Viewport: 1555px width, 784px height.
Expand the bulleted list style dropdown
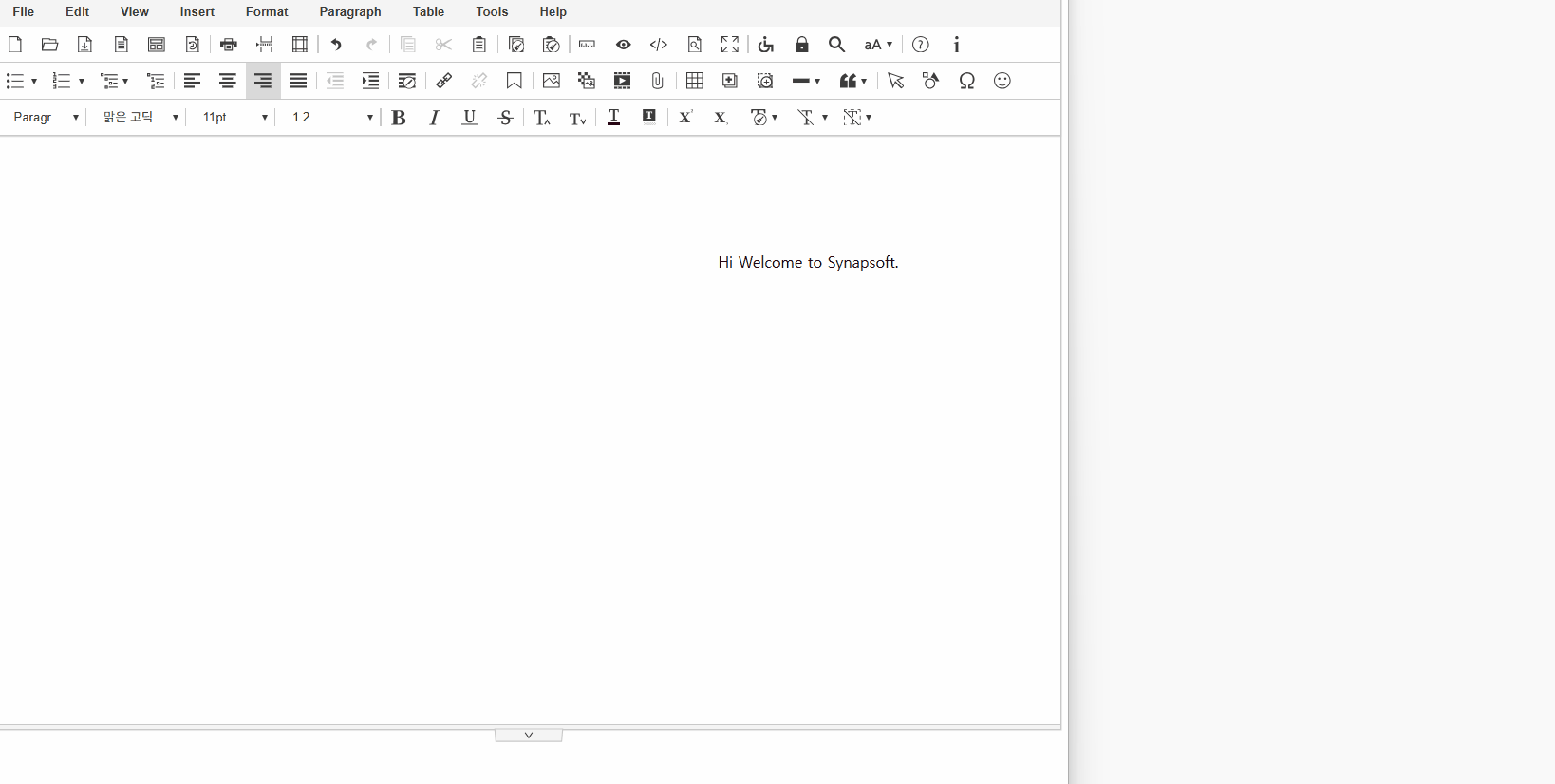tap(34, 82)
